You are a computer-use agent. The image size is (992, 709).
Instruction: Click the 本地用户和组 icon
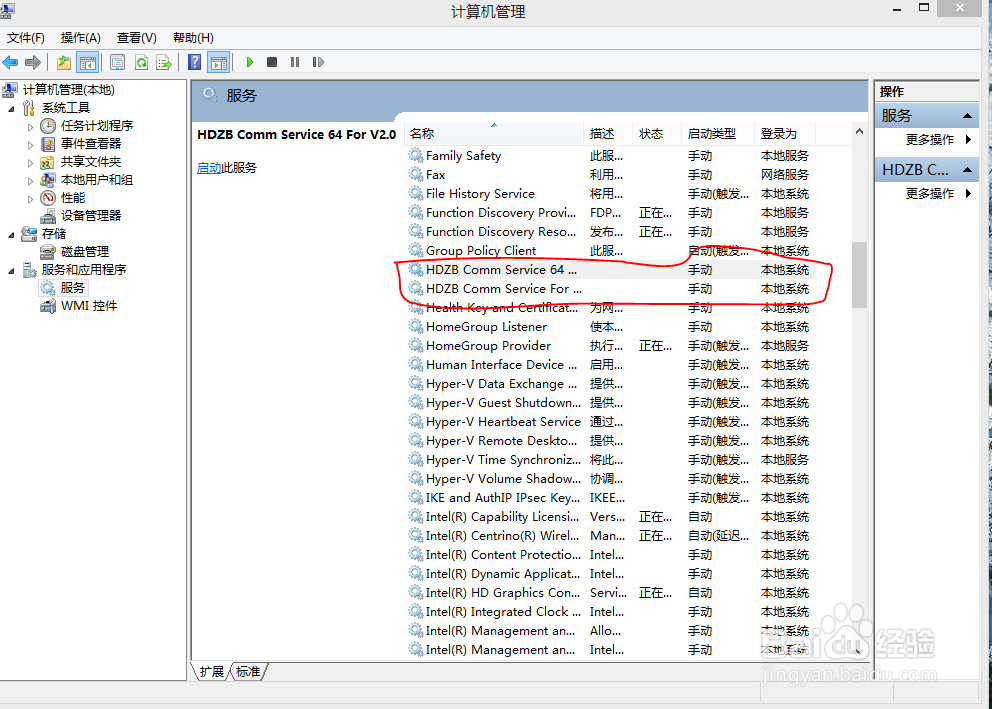[48, 180]
